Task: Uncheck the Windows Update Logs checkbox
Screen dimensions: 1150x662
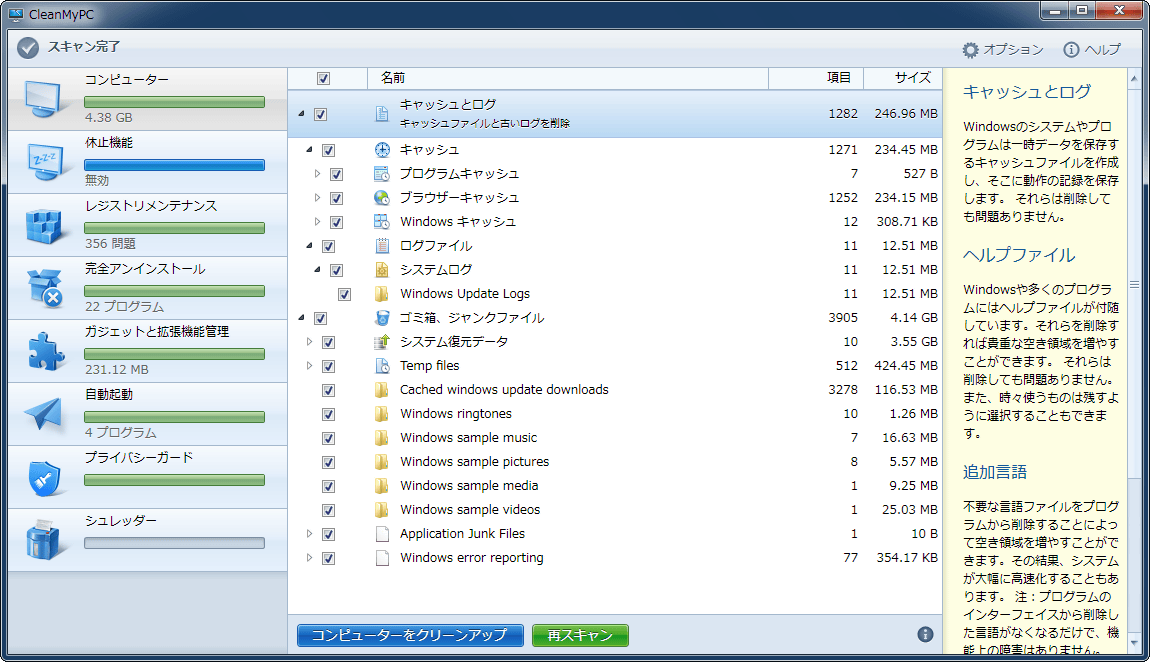Action: pos(345,295)
